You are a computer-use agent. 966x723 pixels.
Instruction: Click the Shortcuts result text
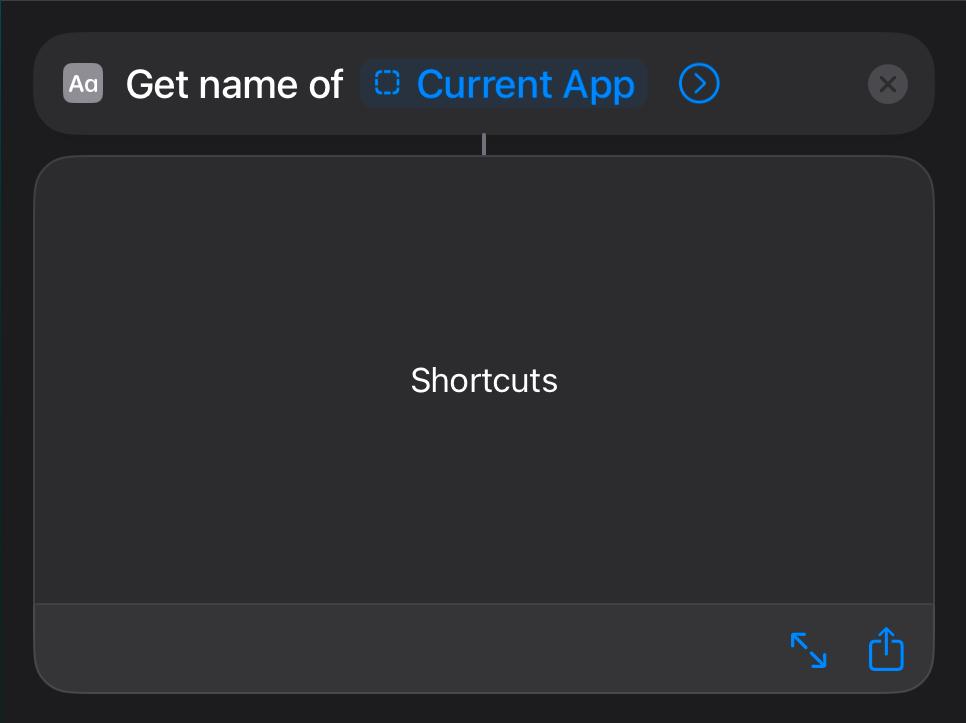coord(484,380)
